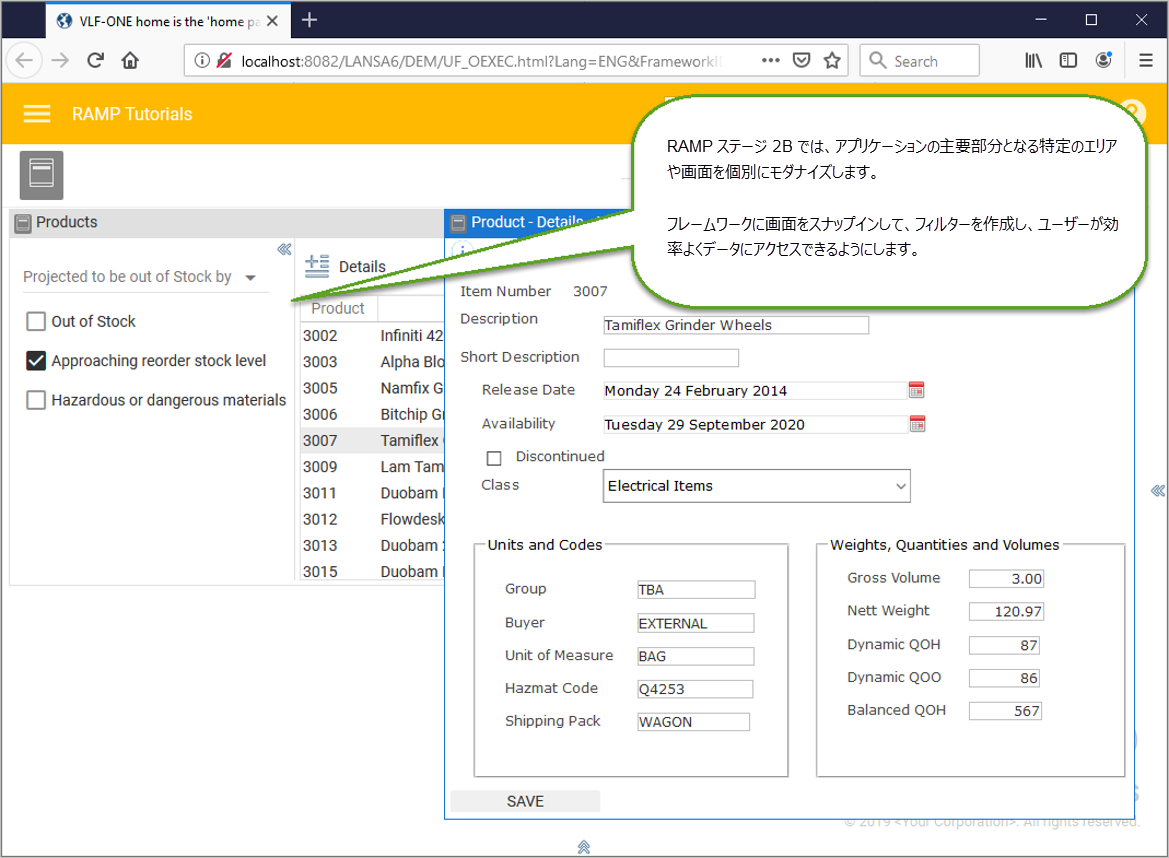This screenshot has height=858, width=1169.
Task: Toggle the browser sidebar
Action: click(x=1068, y=60)
